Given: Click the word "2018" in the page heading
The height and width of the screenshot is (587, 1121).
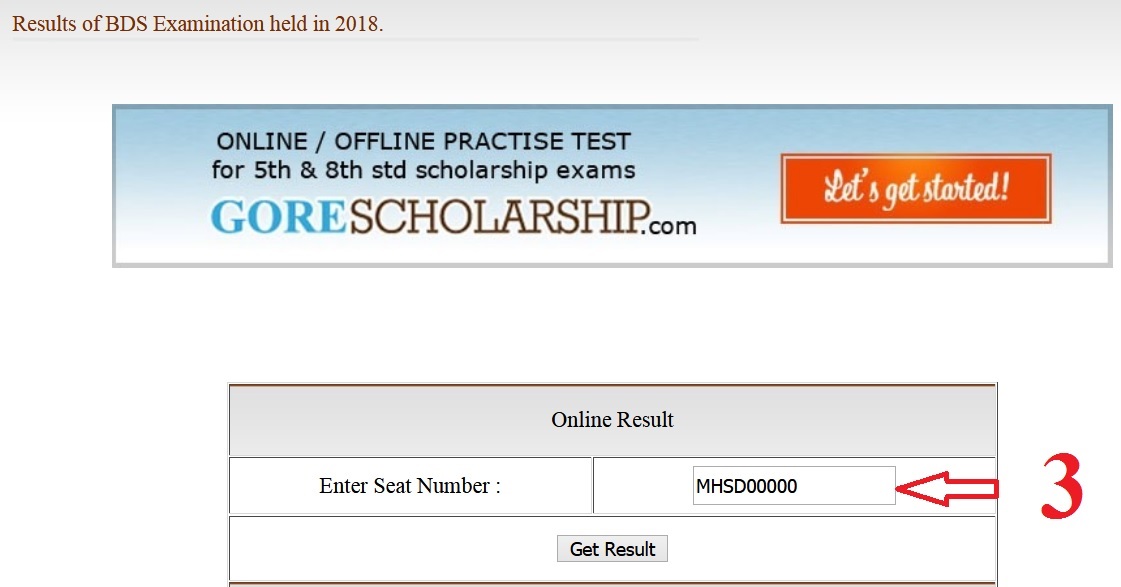Looking at the screenshot, I should coord(358,23).
